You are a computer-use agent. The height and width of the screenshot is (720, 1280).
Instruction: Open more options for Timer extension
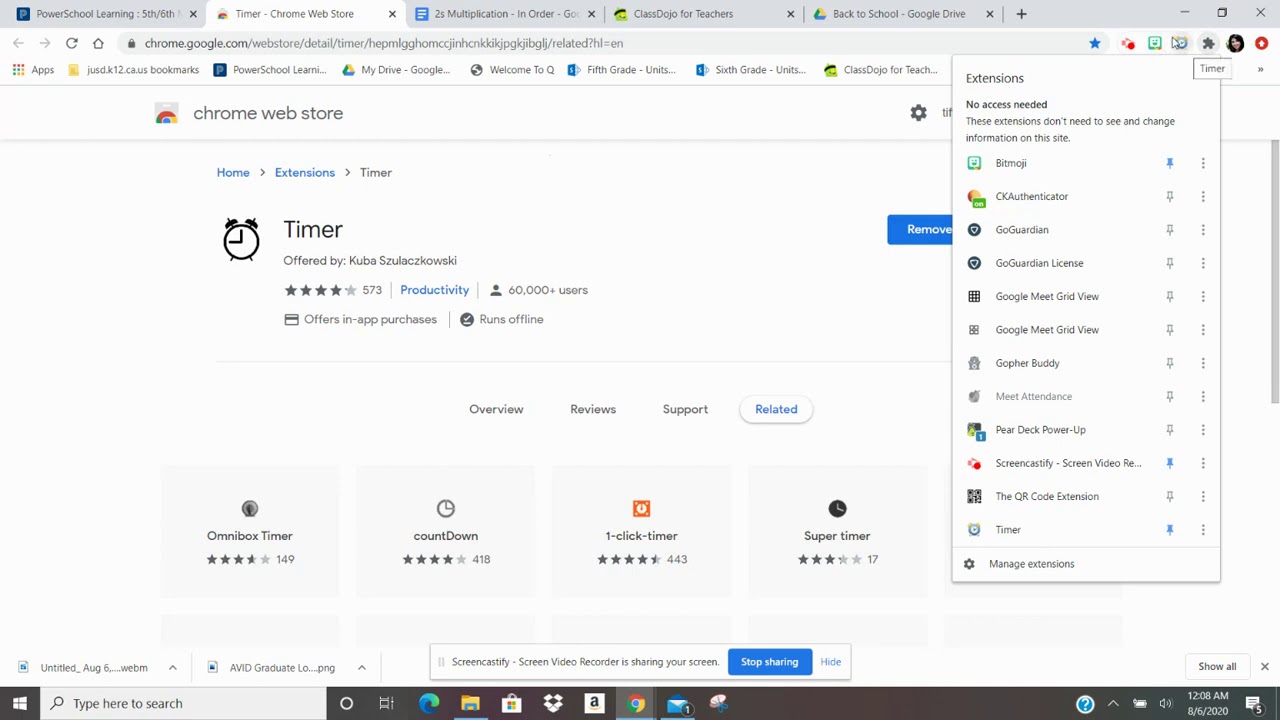1203,530
